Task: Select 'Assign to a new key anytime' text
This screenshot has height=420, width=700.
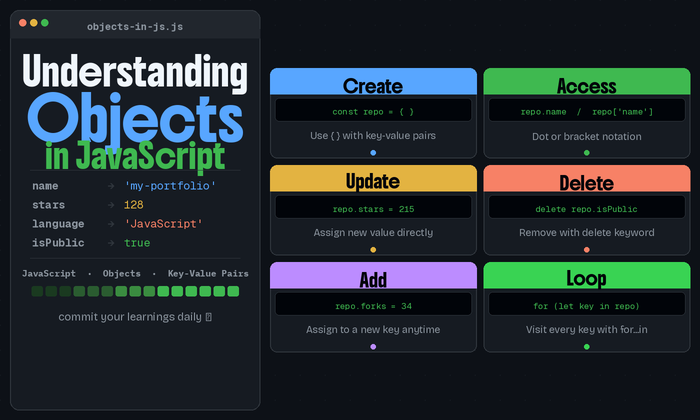Action: [x=373, y=329]
